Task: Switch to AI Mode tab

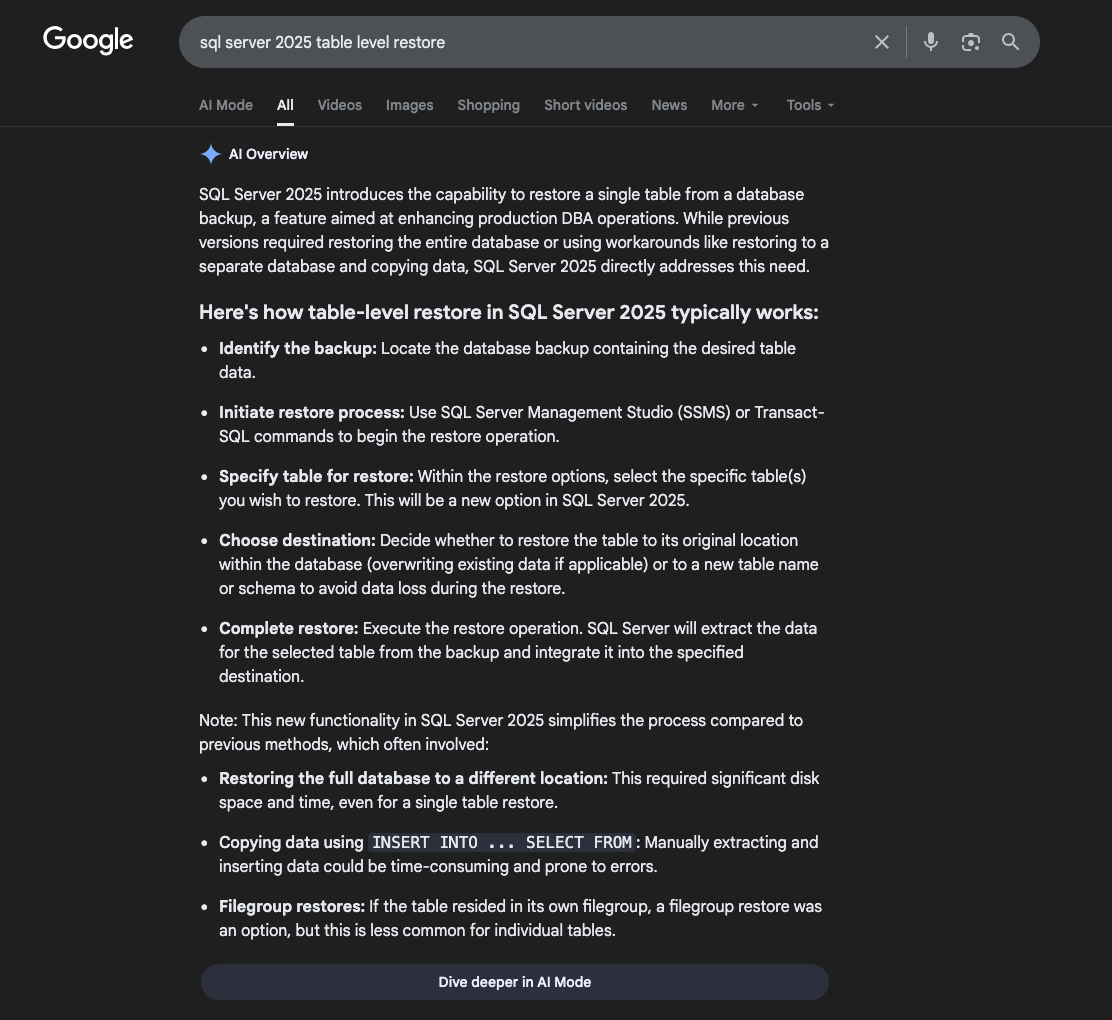Action: tap(225, 105)
